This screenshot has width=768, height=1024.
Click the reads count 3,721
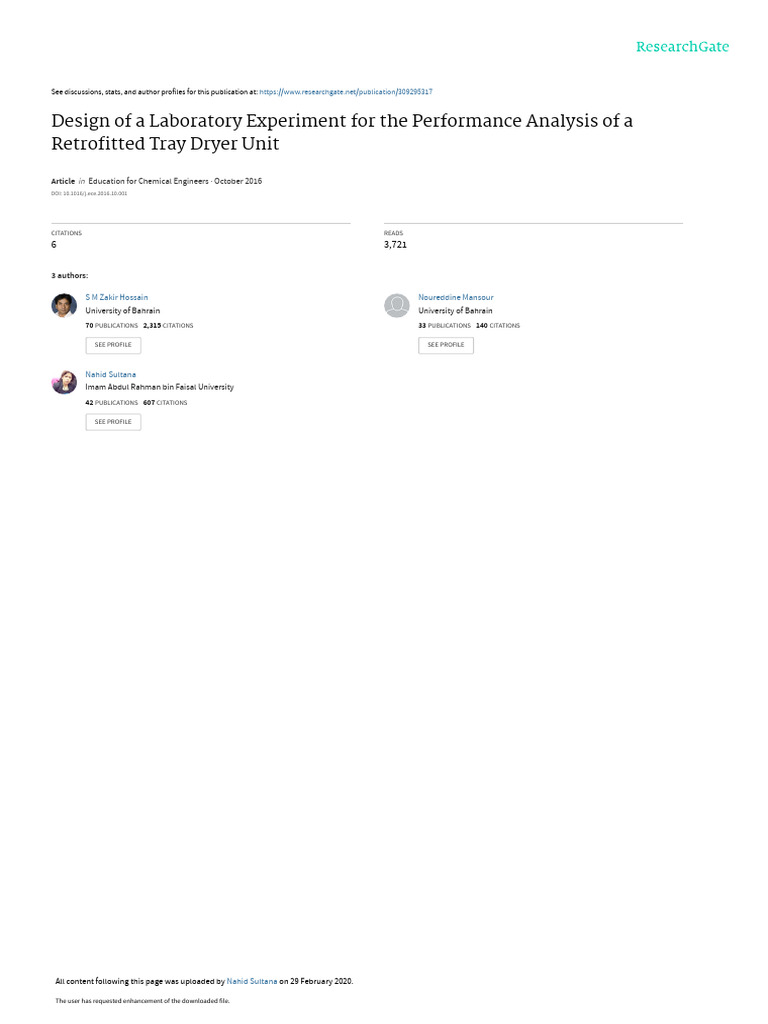(395, 244)
